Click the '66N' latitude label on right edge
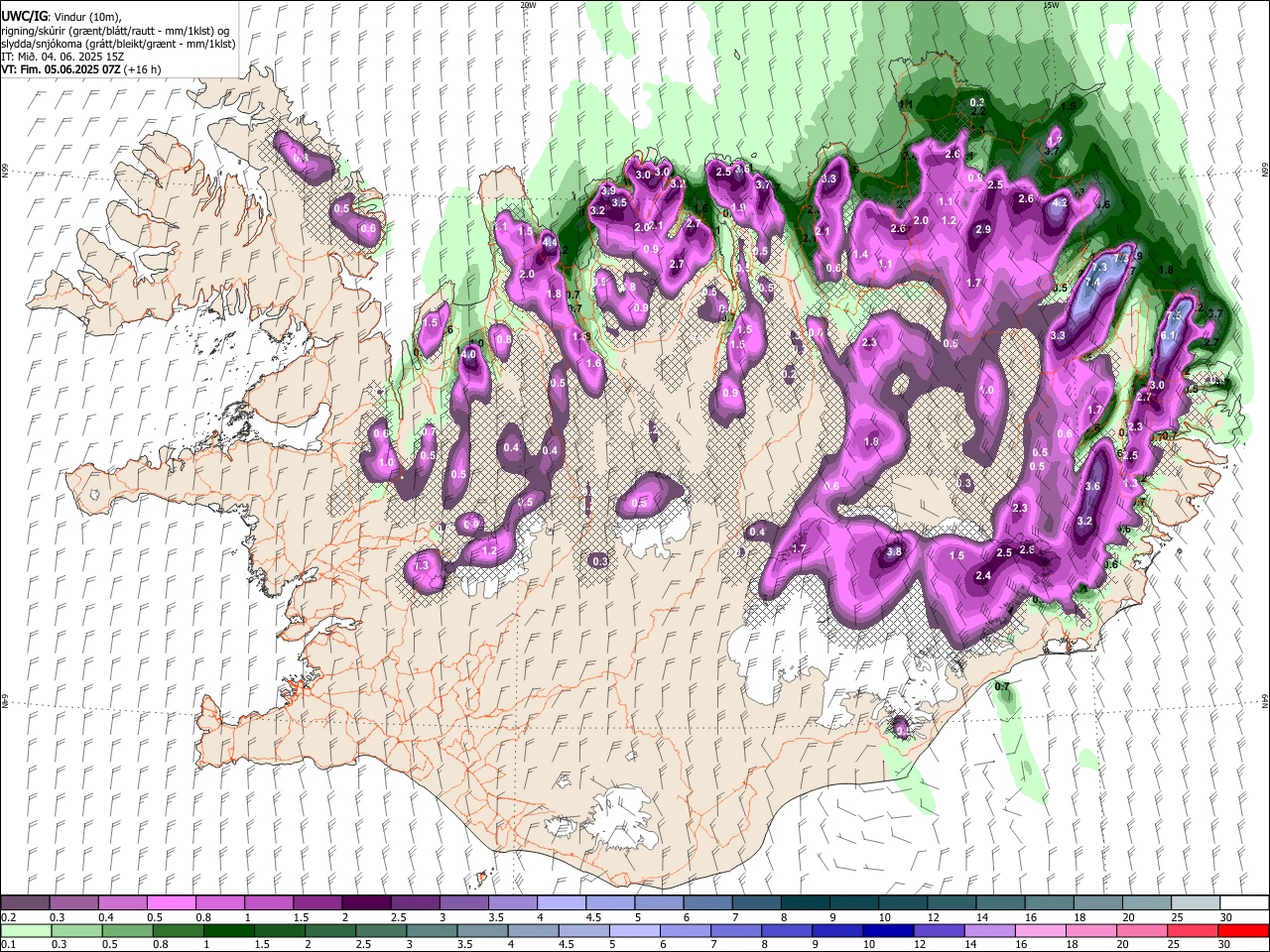The image size is (1270, 952). [x=1265, y=171]
